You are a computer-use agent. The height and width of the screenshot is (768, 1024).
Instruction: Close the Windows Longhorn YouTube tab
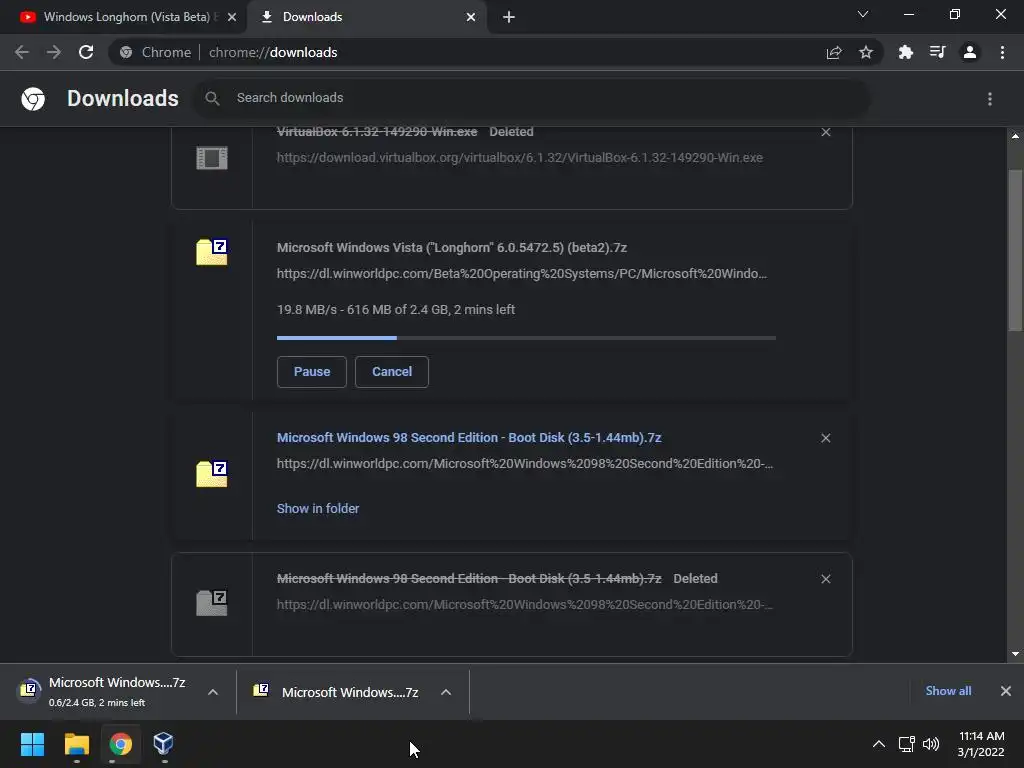point(232,17)
